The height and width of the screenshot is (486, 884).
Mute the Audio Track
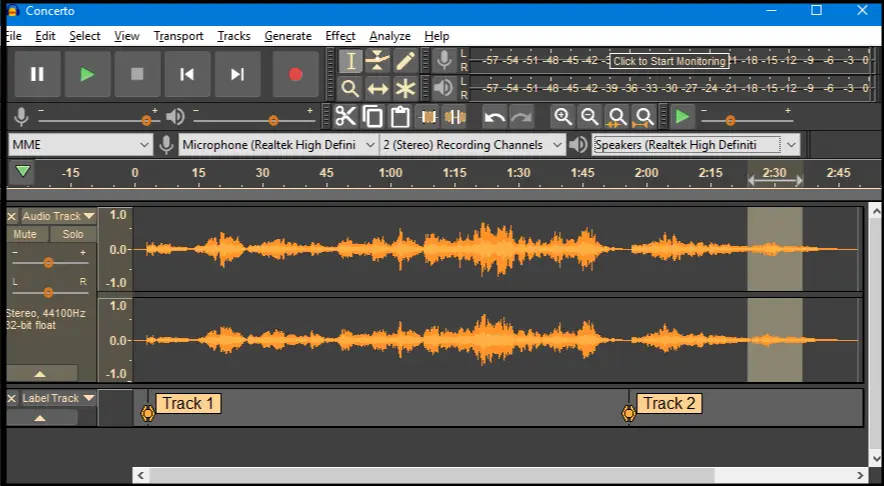(25, 234)
